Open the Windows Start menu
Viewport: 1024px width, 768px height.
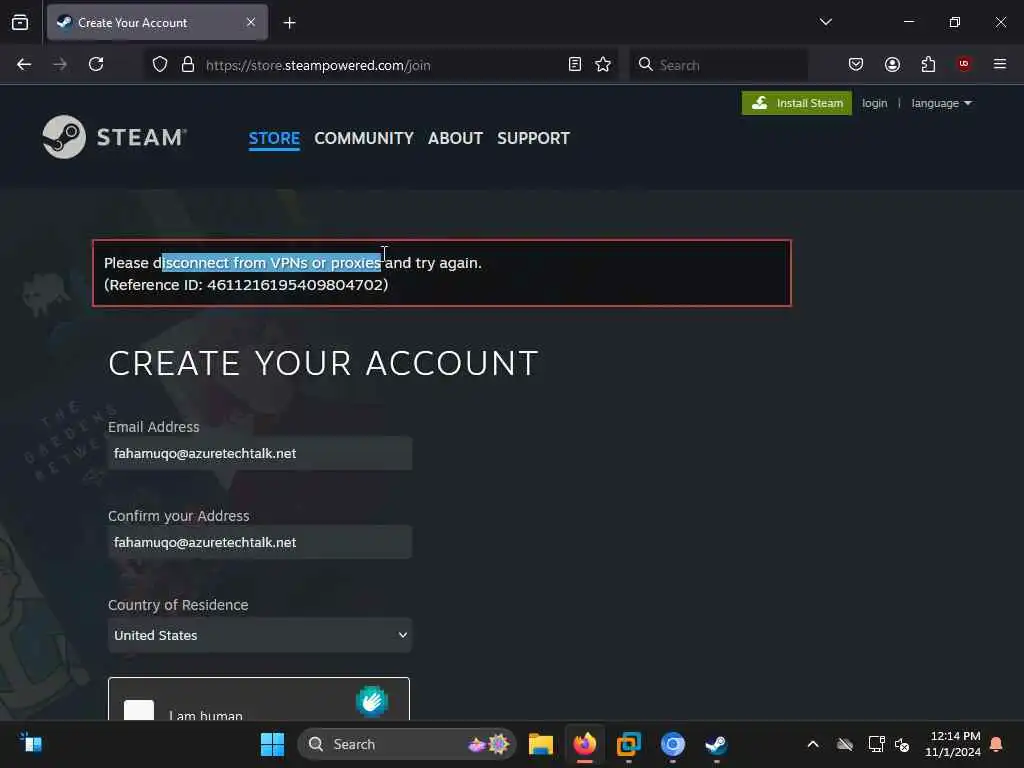272,744
